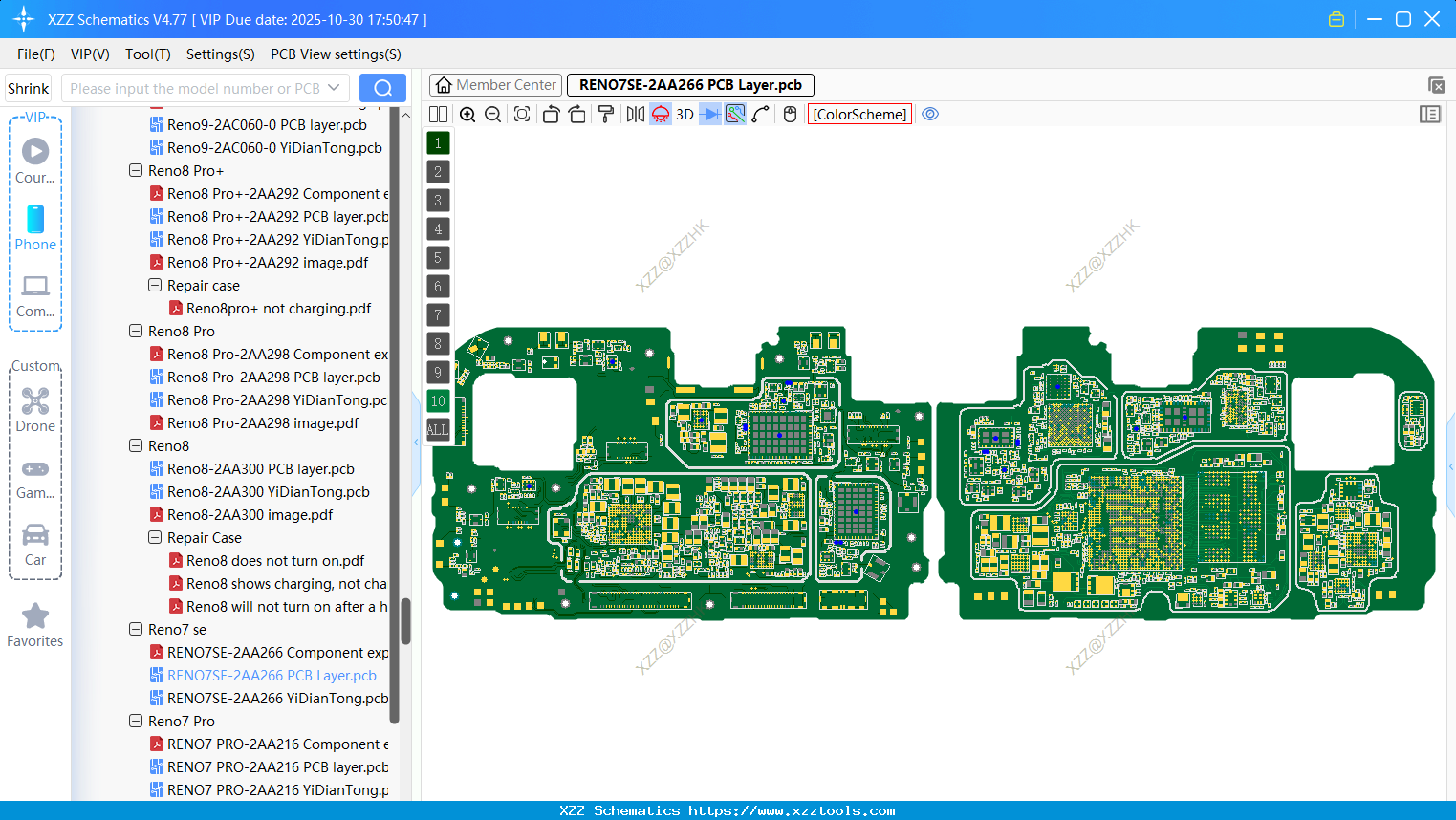Click the mouse settings icon
This screenshot has height=820, width=1456.
(x=790, y=115)
